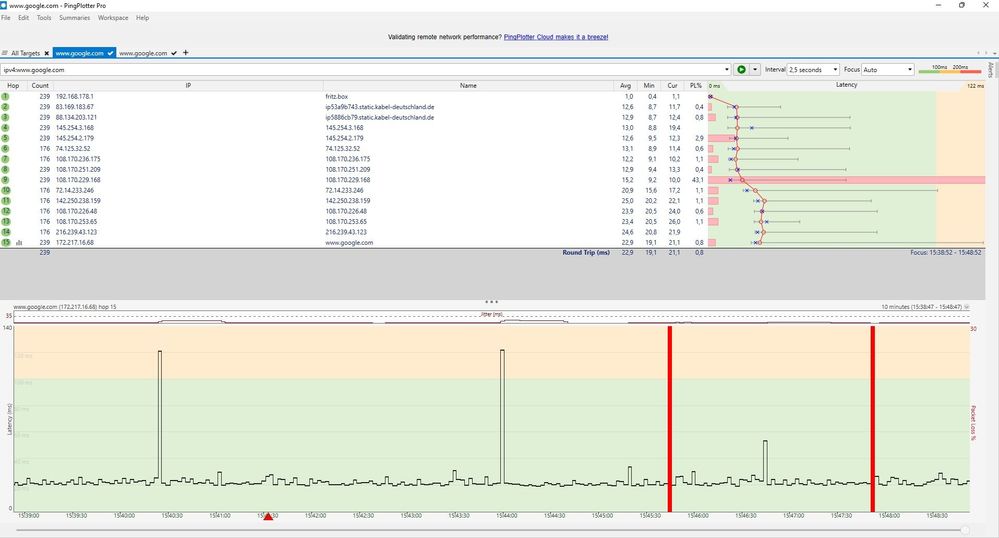Screen dimensions: 999x538
Task: Start tracing with the green play button
Action: pos(741,69)
